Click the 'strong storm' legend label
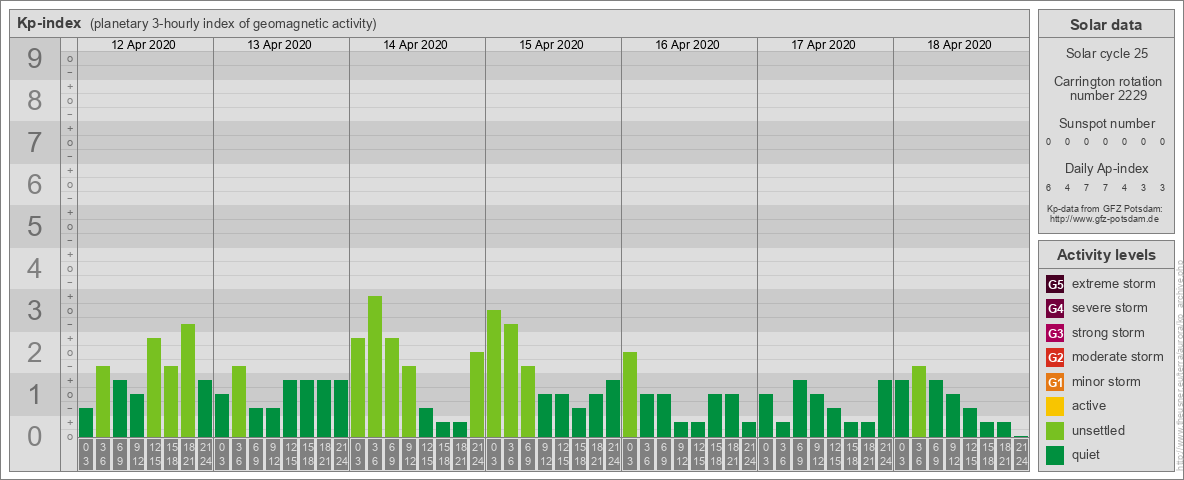Screen dimensions: 1184x480 1108,332
